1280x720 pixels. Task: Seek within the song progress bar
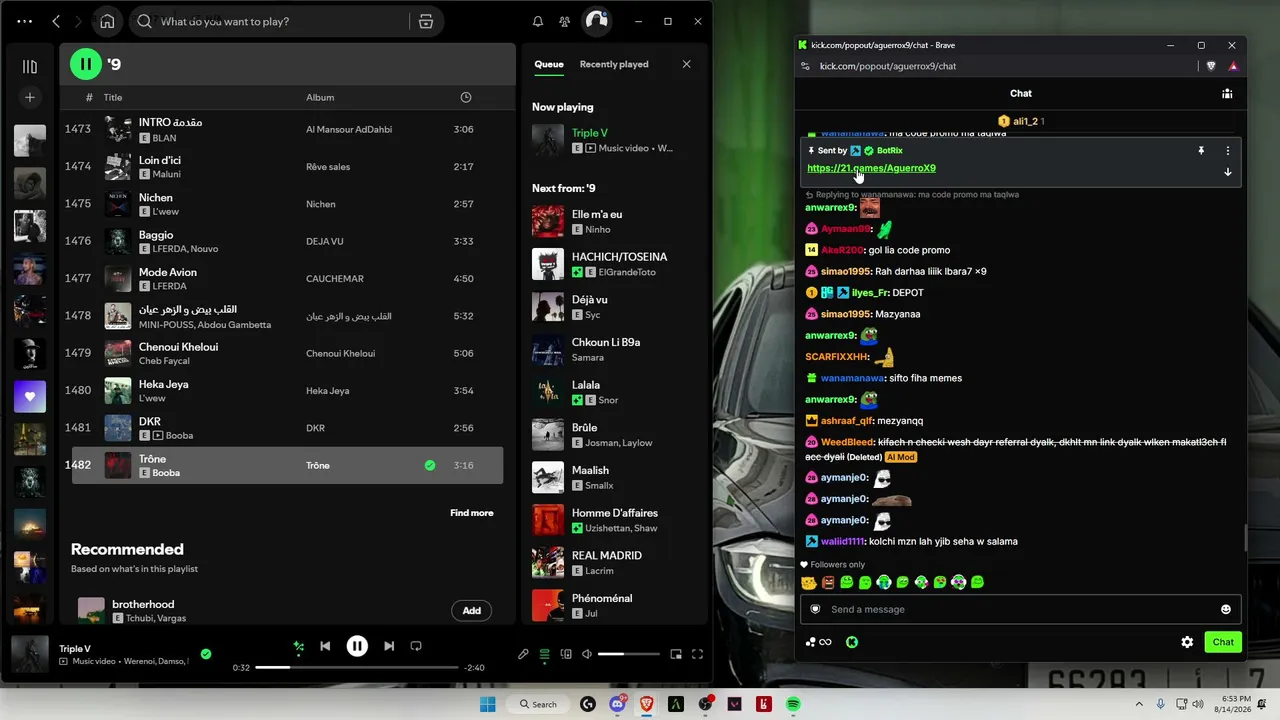(x=356, y=667)
